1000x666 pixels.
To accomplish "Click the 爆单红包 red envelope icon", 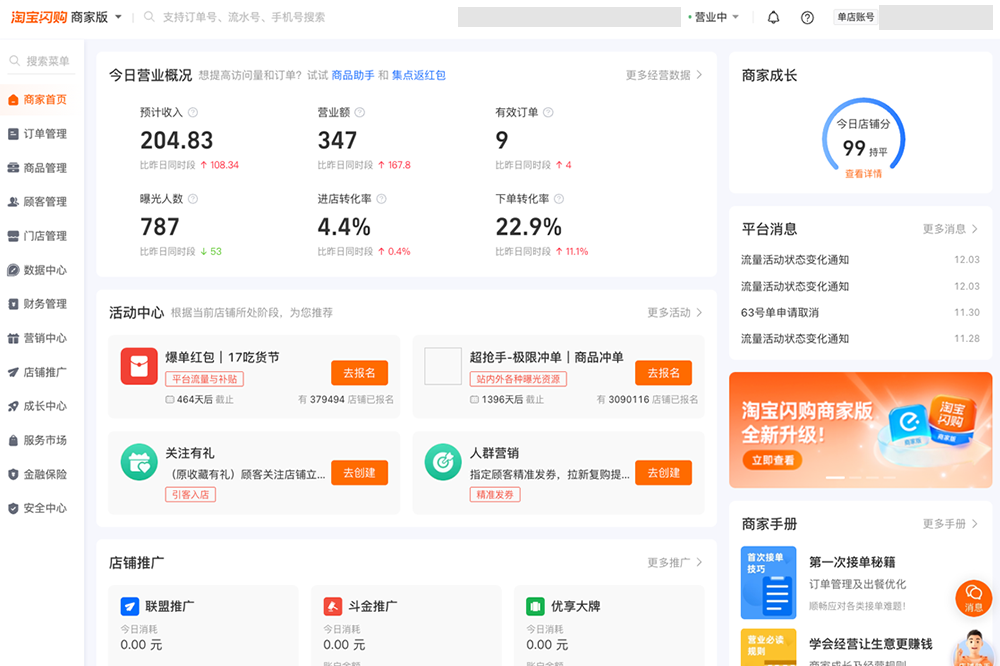I will tap(139, 366).
